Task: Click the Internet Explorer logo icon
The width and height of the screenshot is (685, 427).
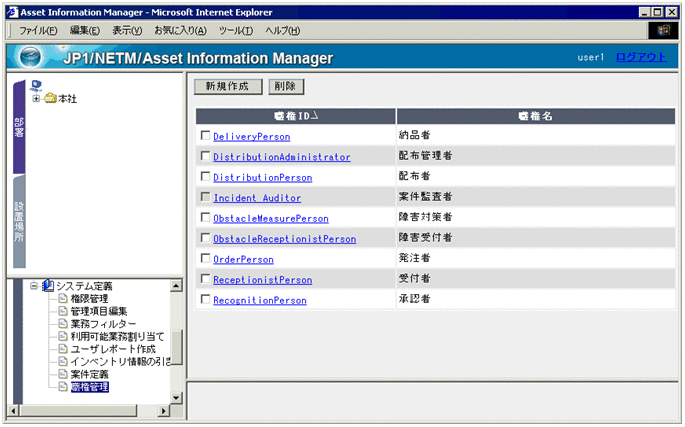Action: [x=664, y=30]
